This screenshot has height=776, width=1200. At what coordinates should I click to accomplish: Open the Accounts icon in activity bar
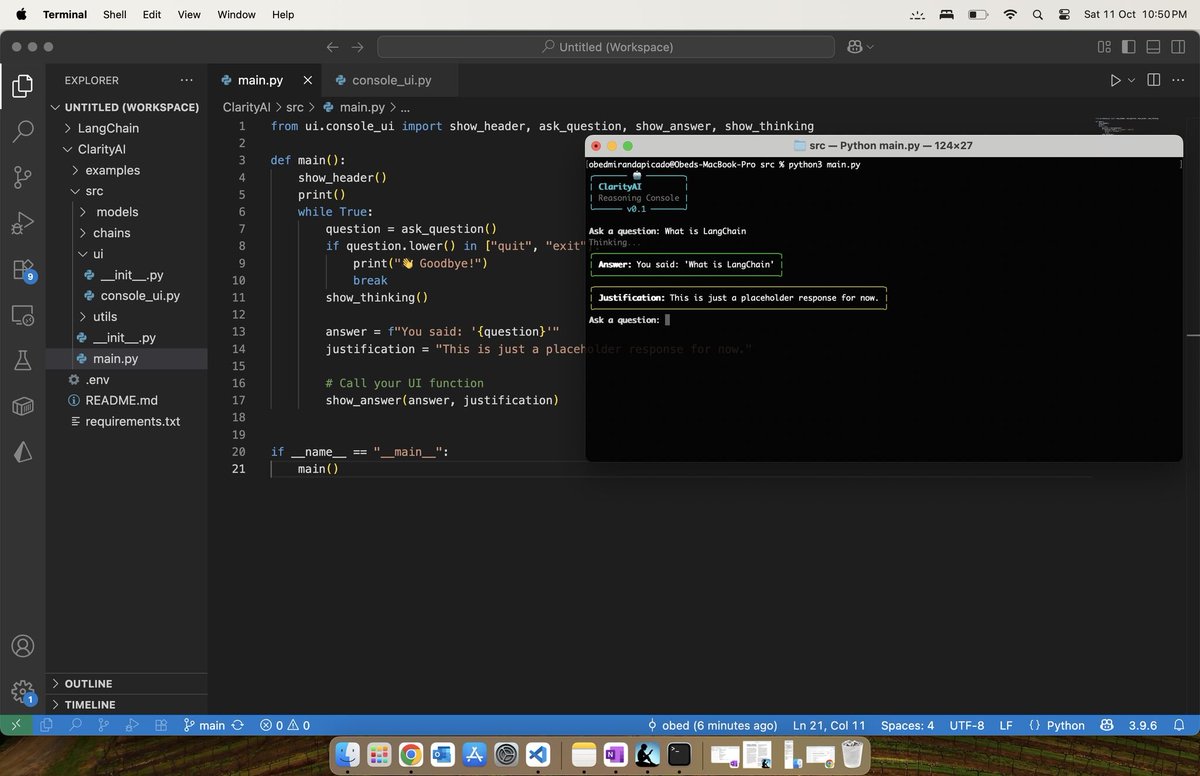pyautogui.click(x=22, y=646)
